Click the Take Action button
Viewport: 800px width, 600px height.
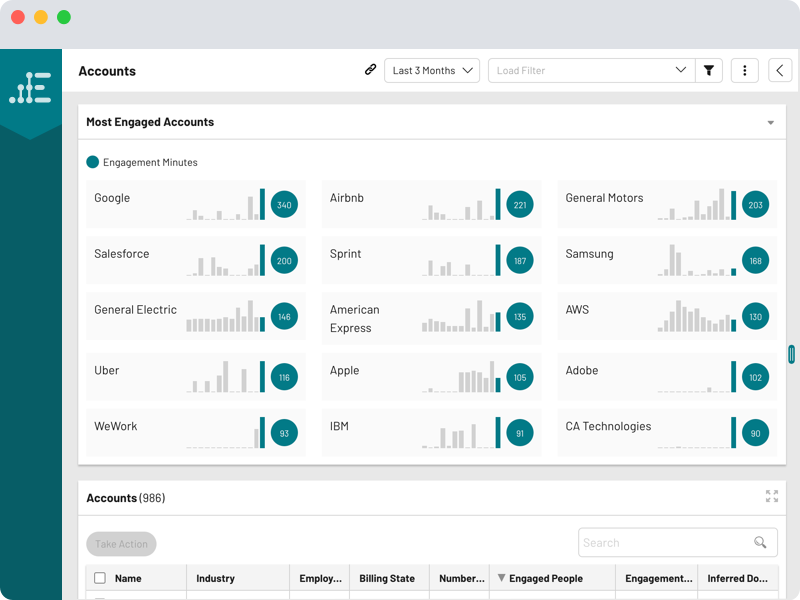click(x=121, y=544)
